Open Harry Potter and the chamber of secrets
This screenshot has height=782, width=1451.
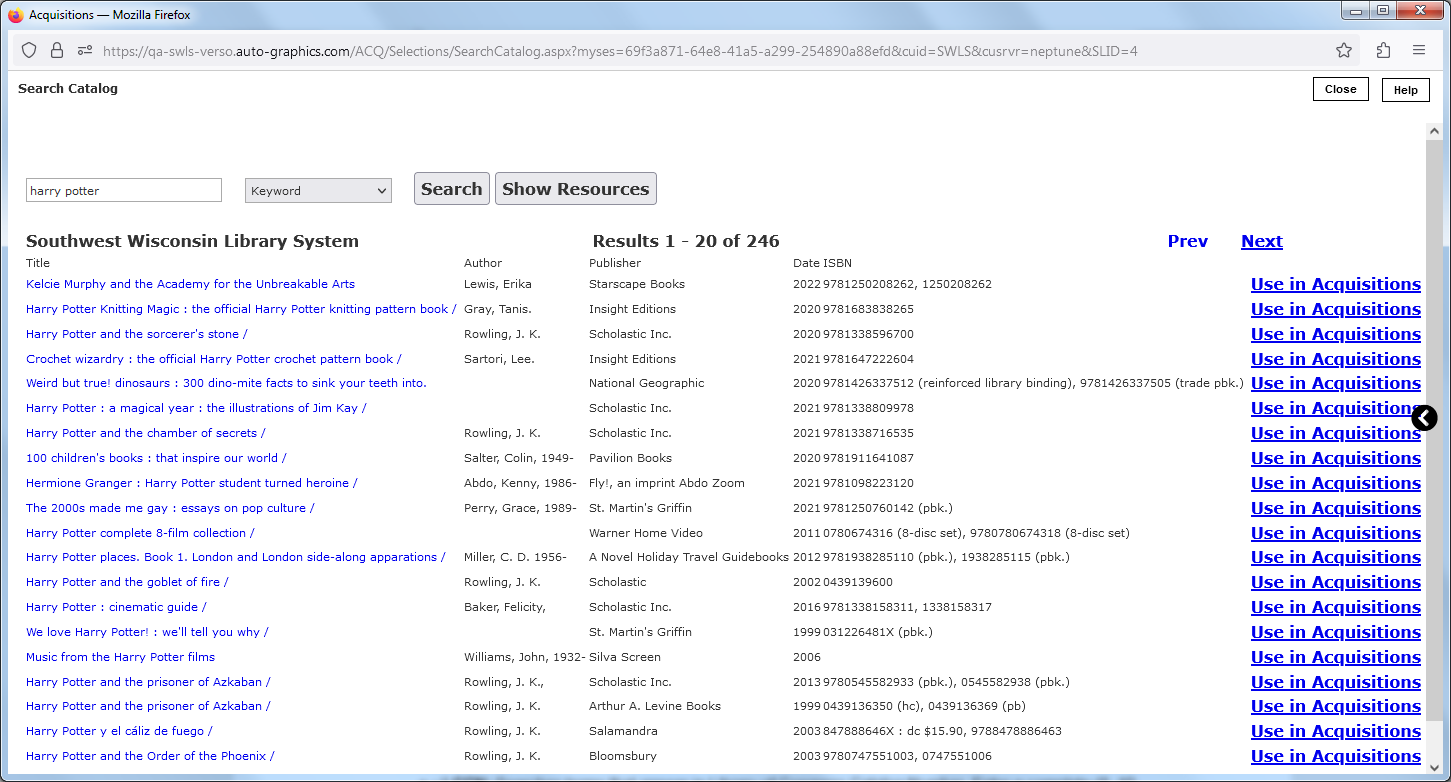146,433
